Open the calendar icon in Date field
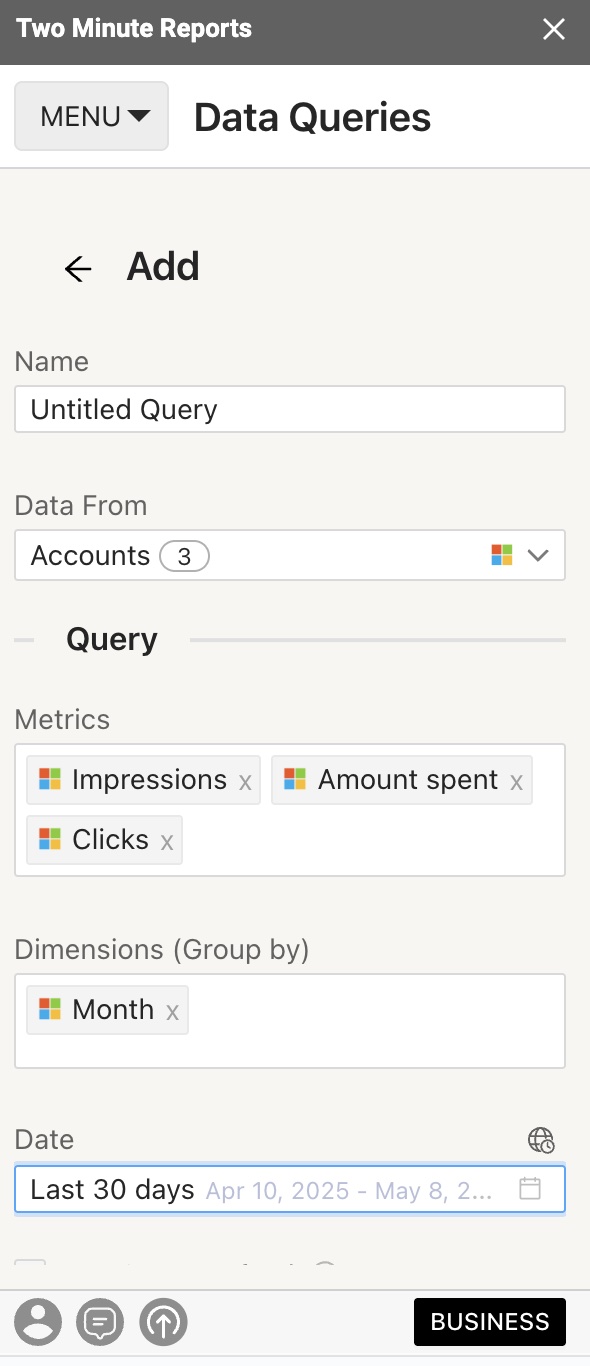Image resolution: width=590 pixels, height=1366 pixels. (530, 1189)
